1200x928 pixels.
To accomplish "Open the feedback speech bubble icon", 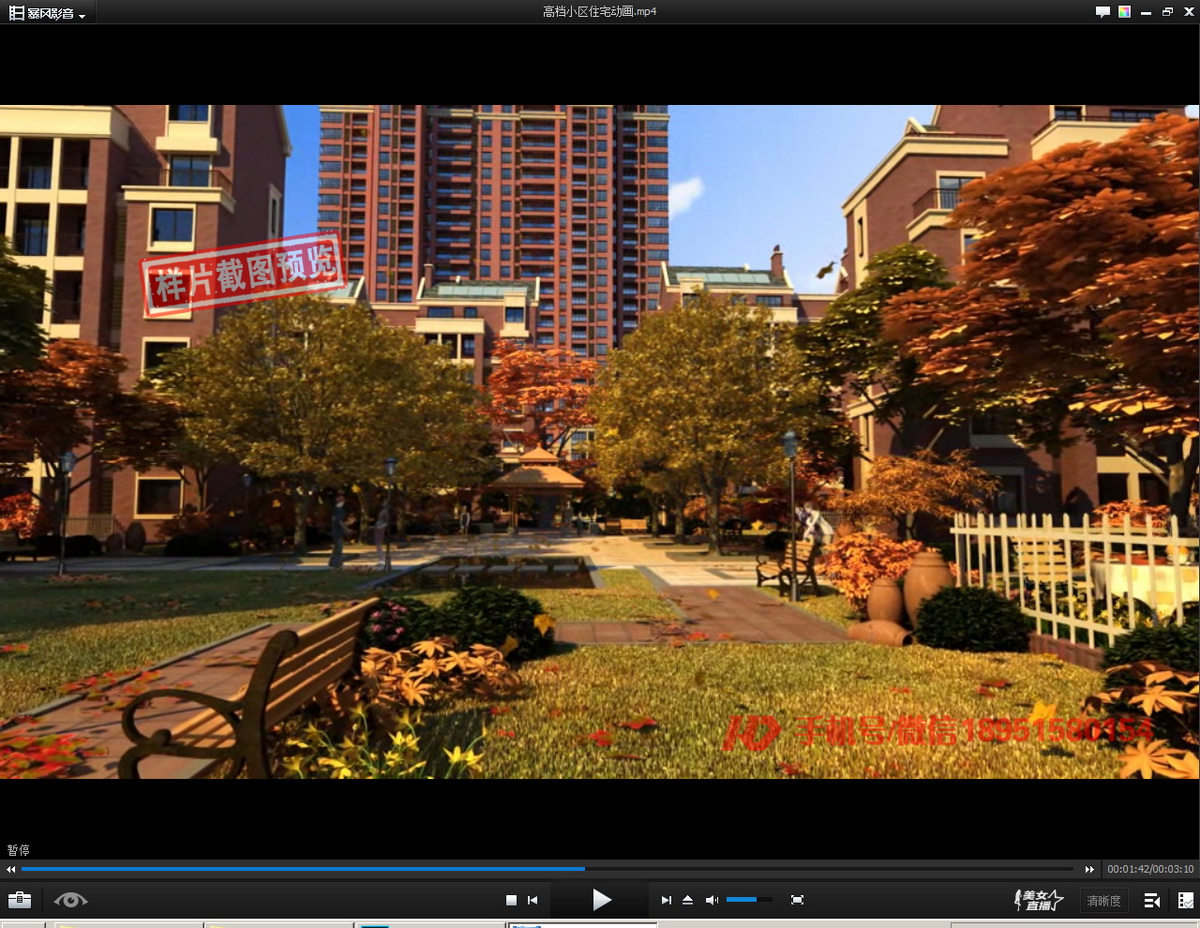I will click(x=1102, y=12).
